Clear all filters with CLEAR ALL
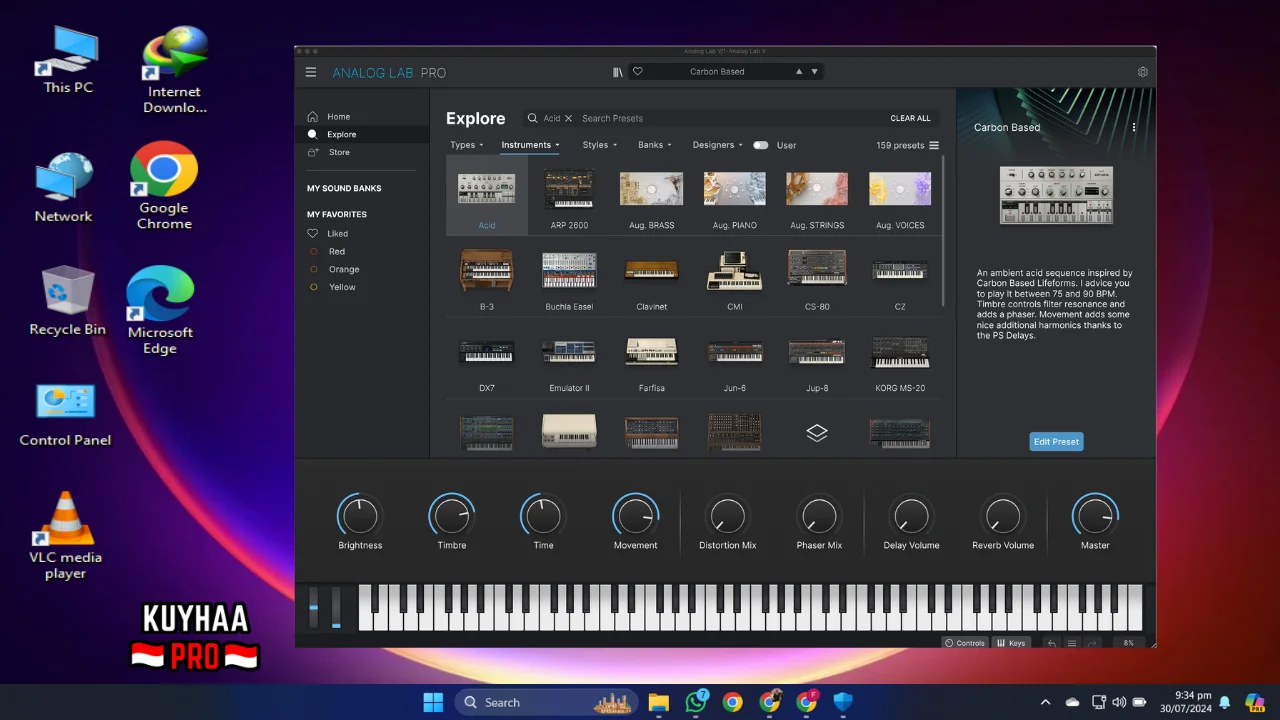 pyautogui.click(x=910, y=118)
